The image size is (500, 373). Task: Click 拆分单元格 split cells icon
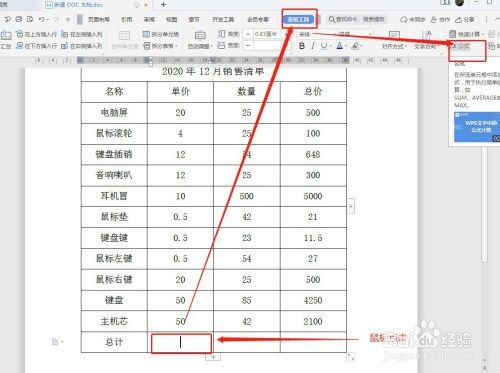pos(161,34)
